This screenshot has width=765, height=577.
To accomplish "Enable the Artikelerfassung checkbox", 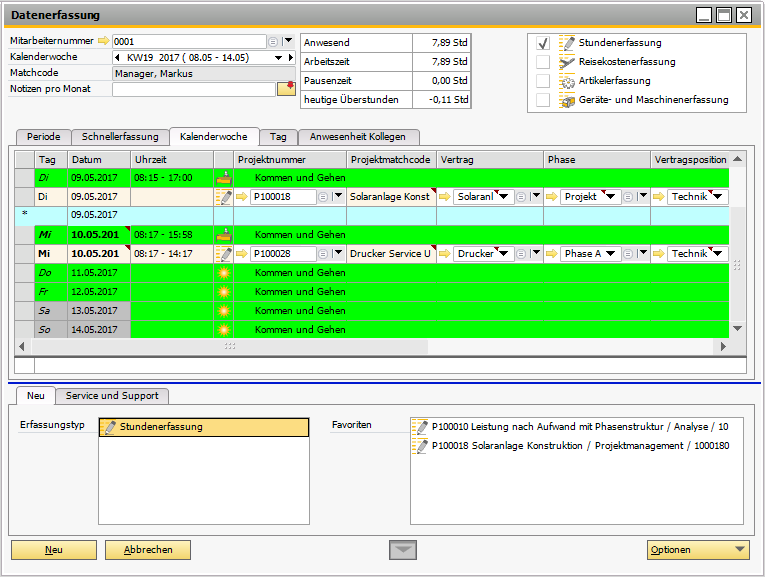I will (x=543, y=81).
